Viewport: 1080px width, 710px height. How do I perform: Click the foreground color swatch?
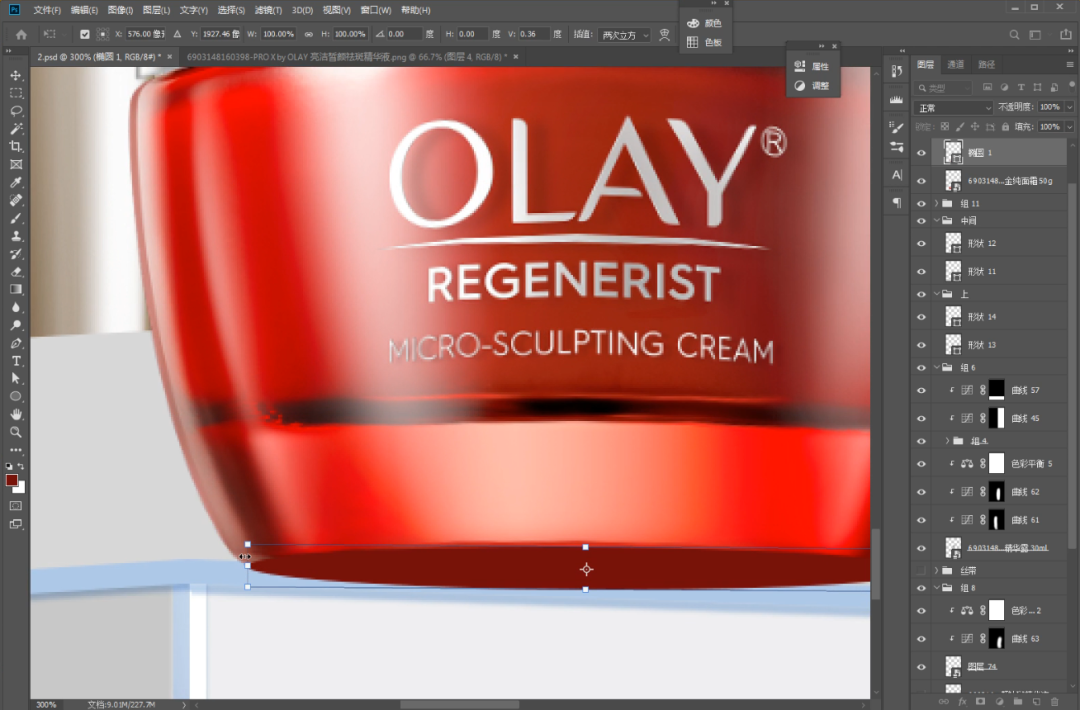pos(12,481)
